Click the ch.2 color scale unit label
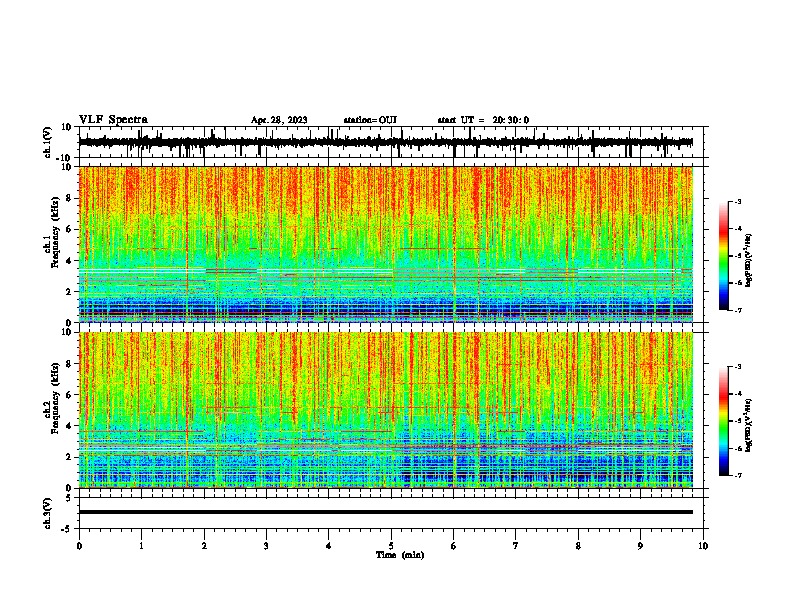 coord(749,425)
